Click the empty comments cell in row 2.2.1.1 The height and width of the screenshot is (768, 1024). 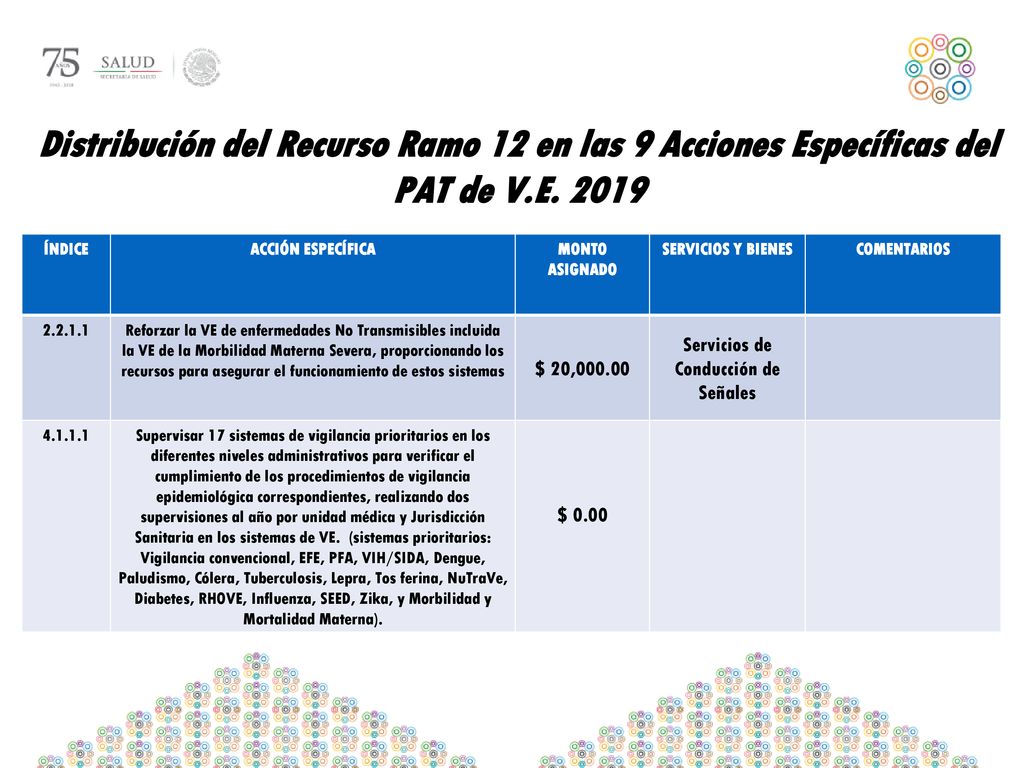(903, 368)
